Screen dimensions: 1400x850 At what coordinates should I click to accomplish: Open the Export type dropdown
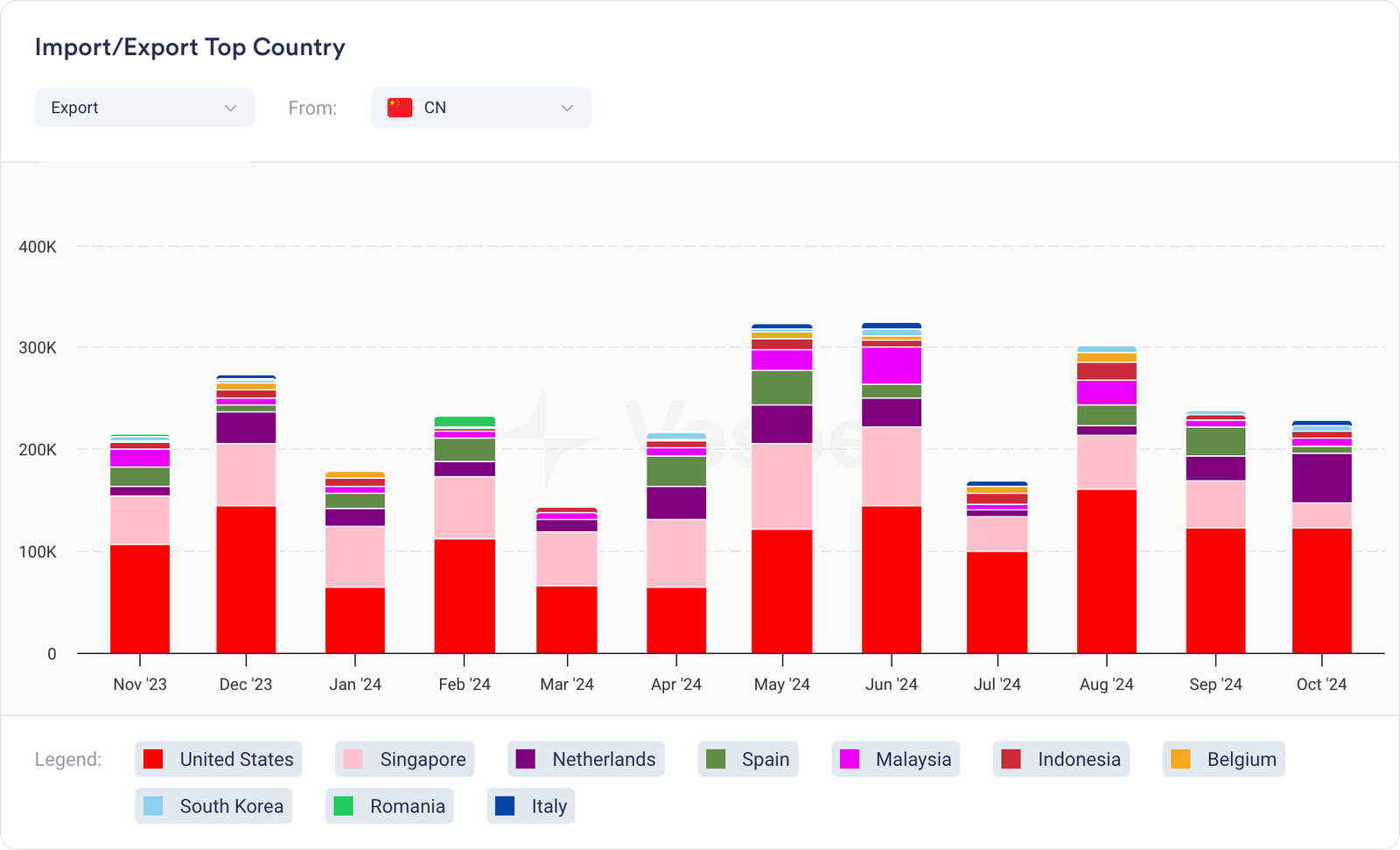coord(144,108)
